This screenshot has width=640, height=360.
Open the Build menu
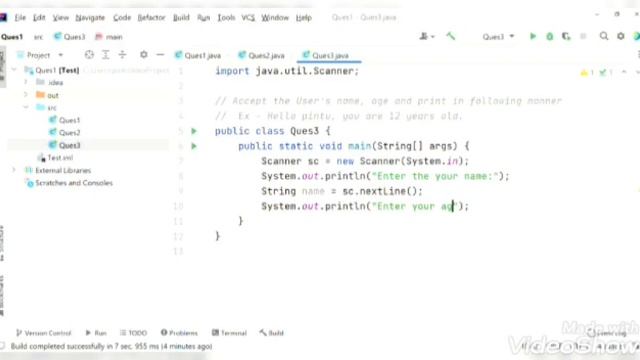coord(181,18)
